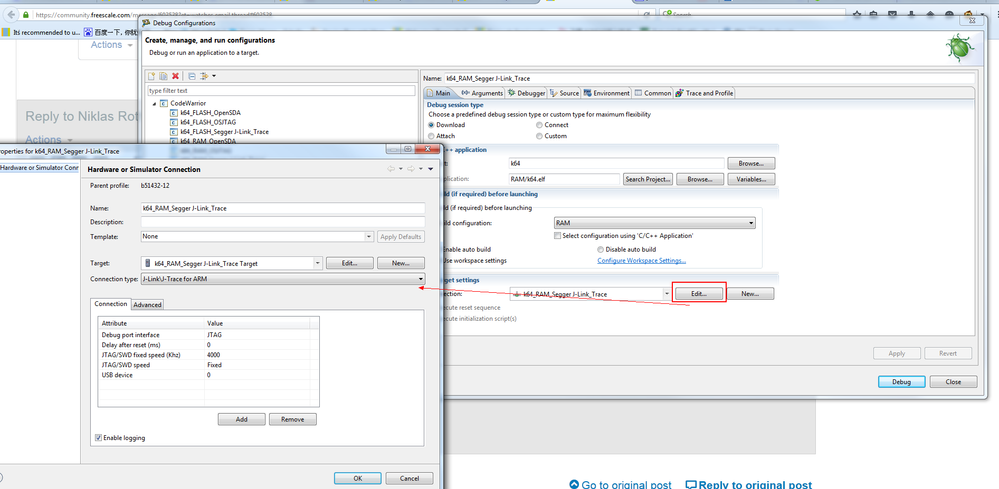
Task: Click the Variables button
Action: pyautogui.click(x=751, y=180)
